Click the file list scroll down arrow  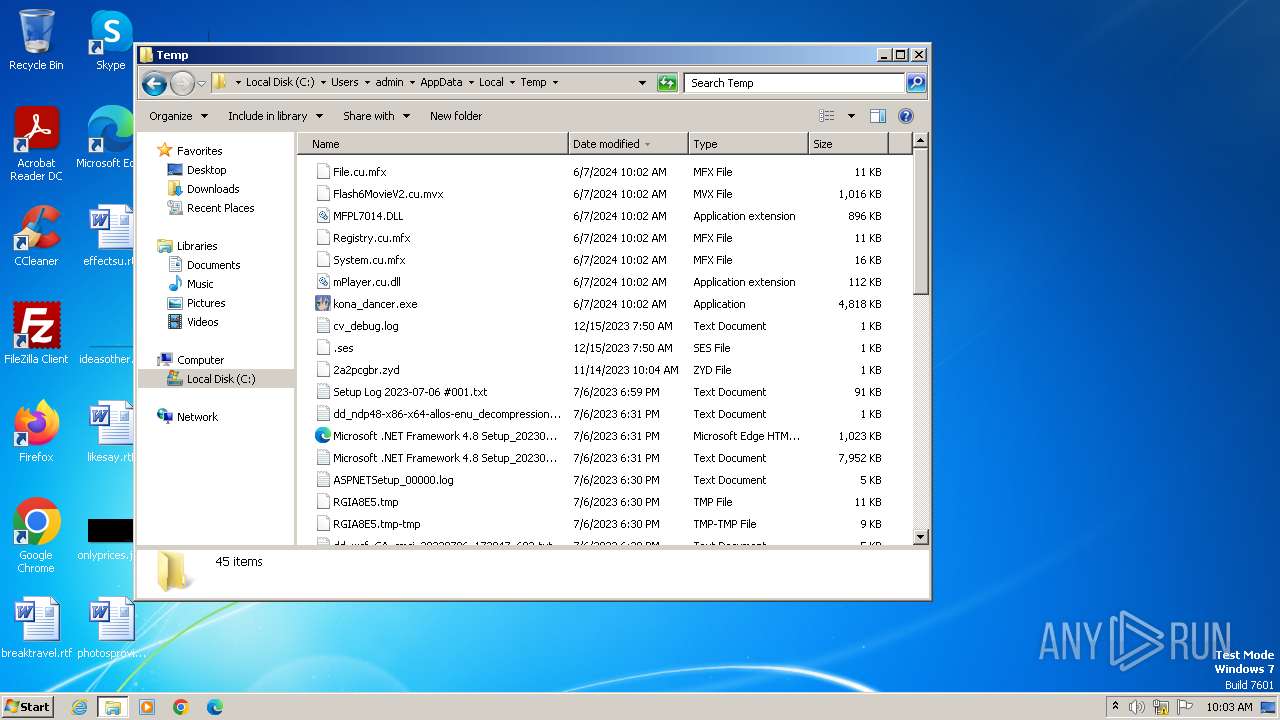click(x=921, y=538)
